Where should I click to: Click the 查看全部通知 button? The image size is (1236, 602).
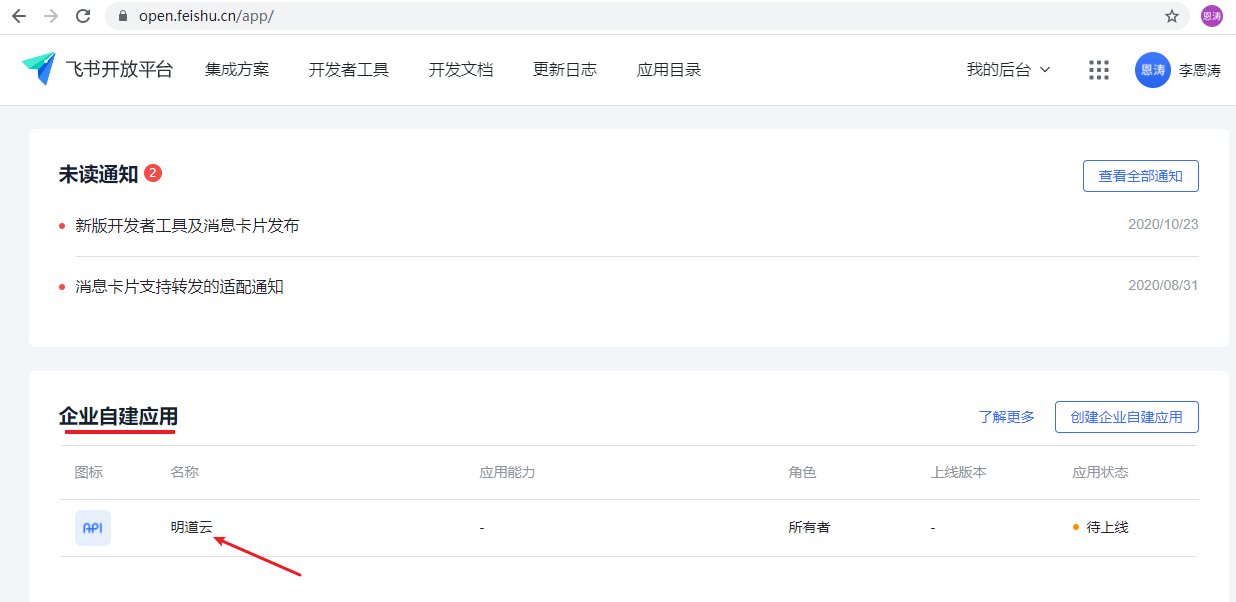point(1141,176)
